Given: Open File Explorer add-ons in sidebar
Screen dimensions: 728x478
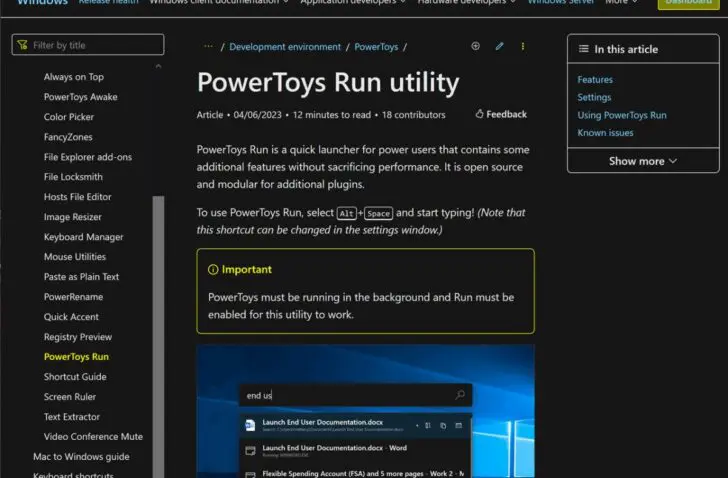Looking at the screenshot, I should [x=87, y=157].
